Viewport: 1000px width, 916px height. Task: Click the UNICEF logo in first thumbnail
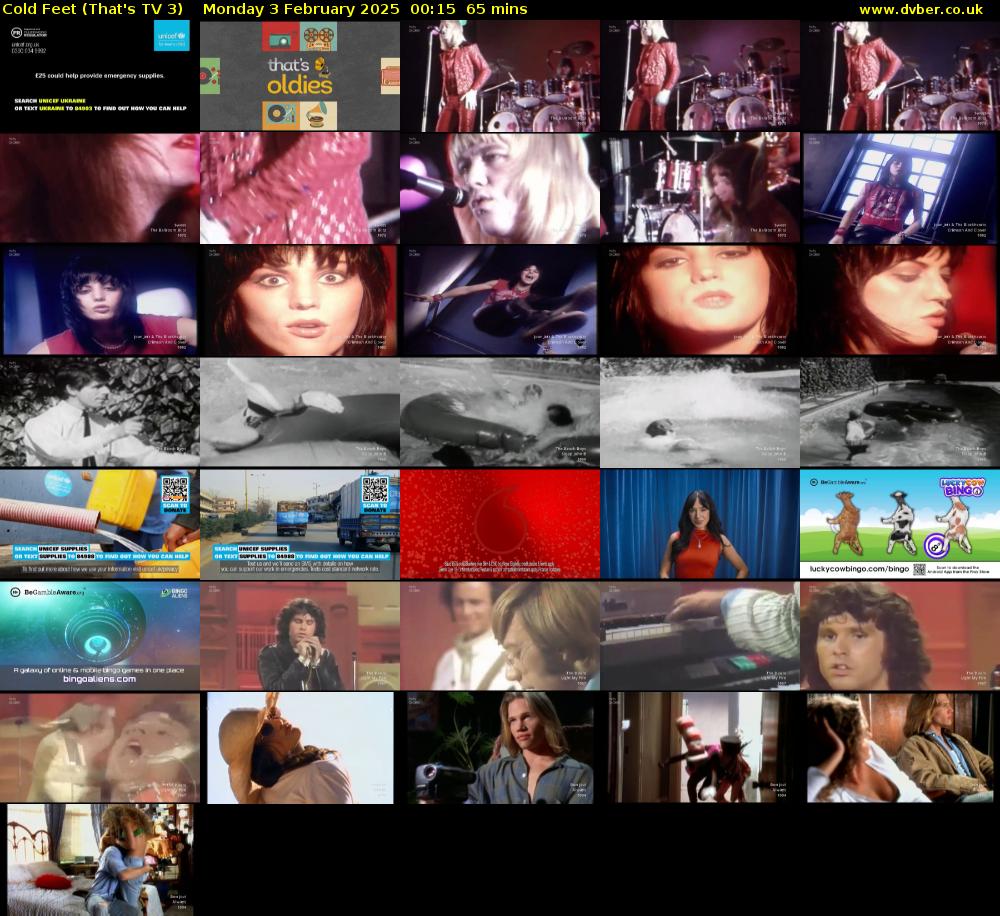point(172,35)
